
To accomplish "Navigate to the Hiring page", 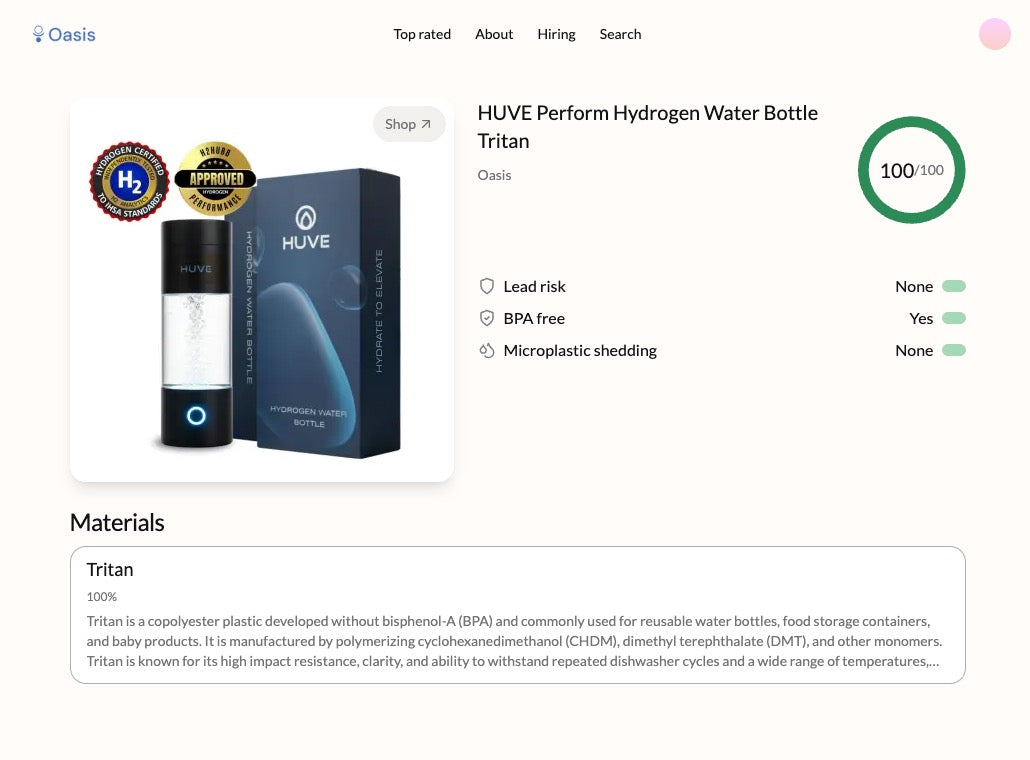I will coord(556,34).
